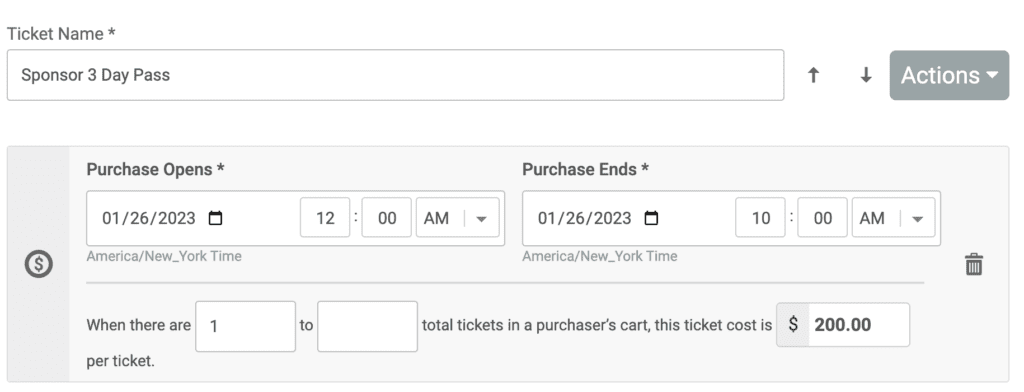Select Purchase Opens hour field showing 12
This screenshot has height=392, width=1024.
[325, 218]
